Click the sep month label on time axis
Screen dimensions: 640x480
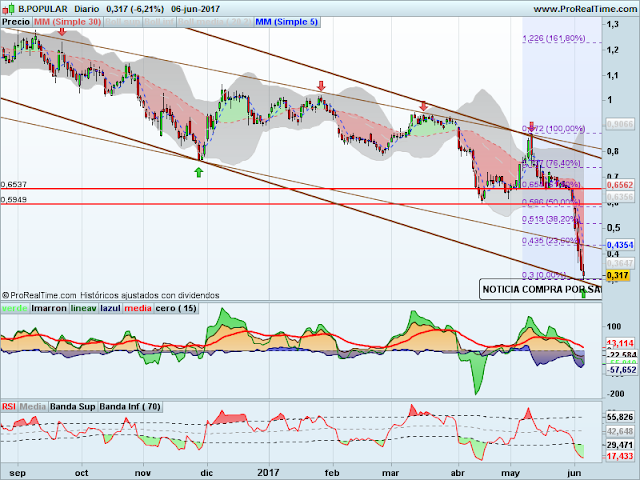click(17, 473)
